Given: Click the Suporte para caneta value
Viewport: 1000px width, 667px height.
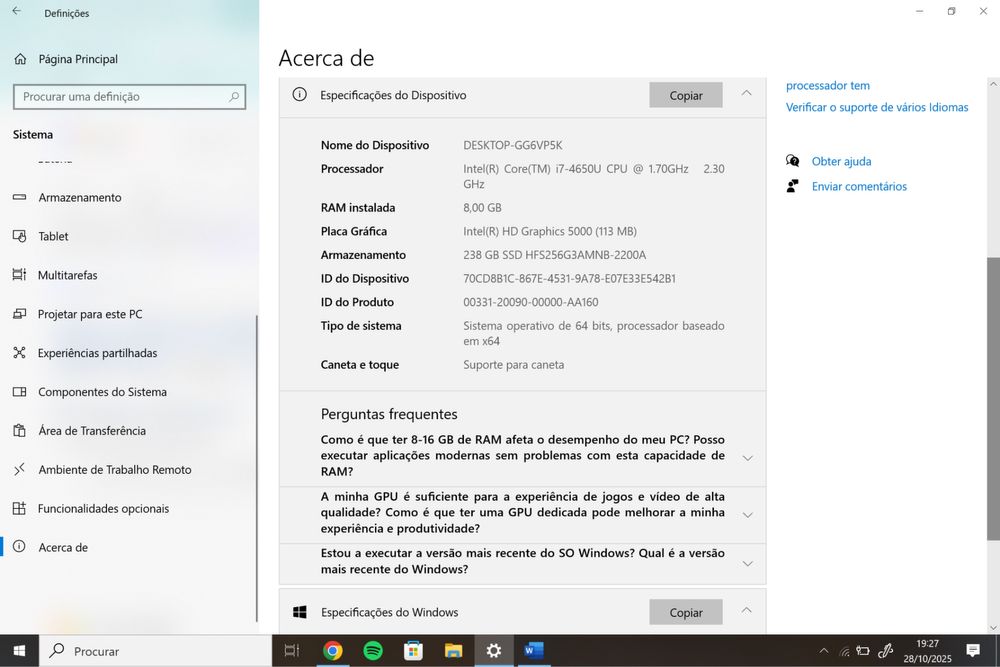Looking at the screenshot, I should tap(513, 365).
